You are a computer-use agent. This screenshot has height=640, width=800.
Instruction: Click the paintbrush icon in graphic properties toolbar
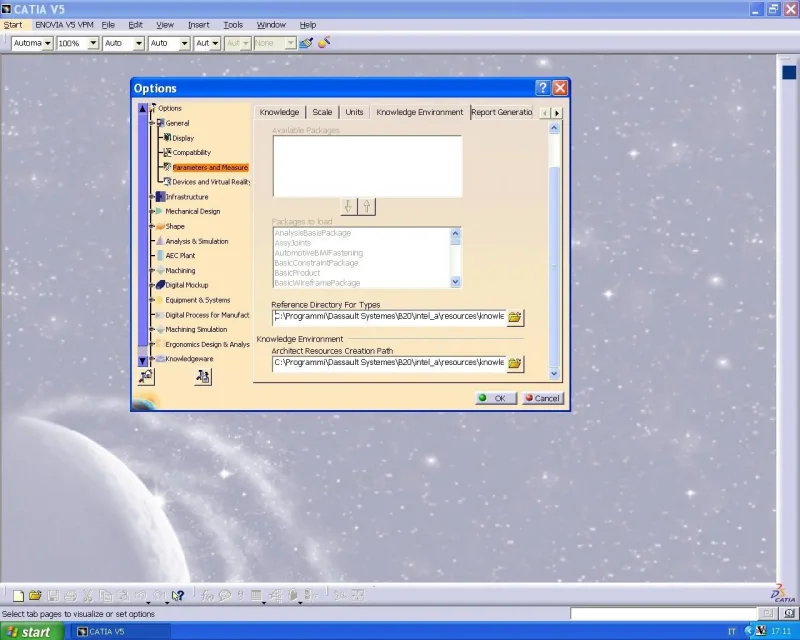click(306, 43)
